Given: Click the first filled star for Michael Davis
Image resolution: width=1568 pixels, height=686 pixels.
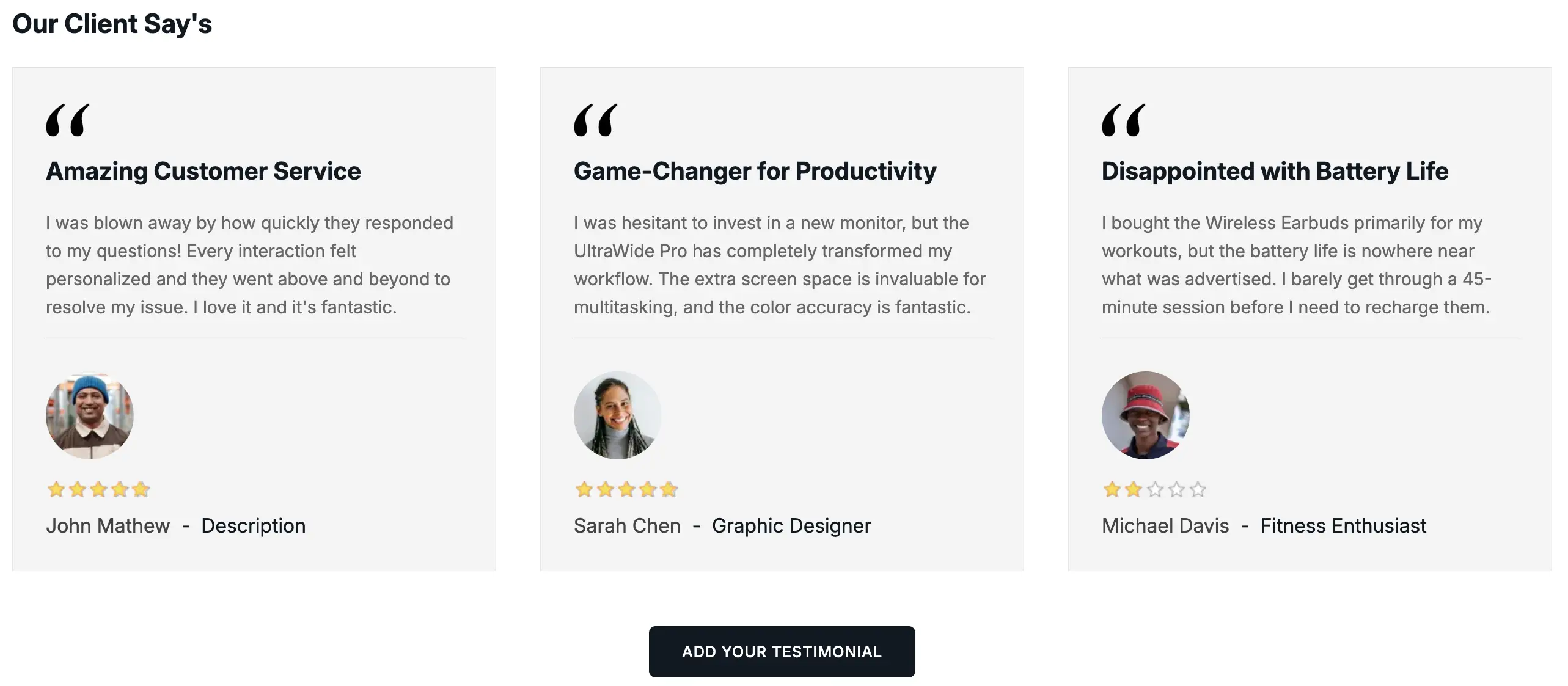Looking at the screenshot, I should (x=1112, y=489).
